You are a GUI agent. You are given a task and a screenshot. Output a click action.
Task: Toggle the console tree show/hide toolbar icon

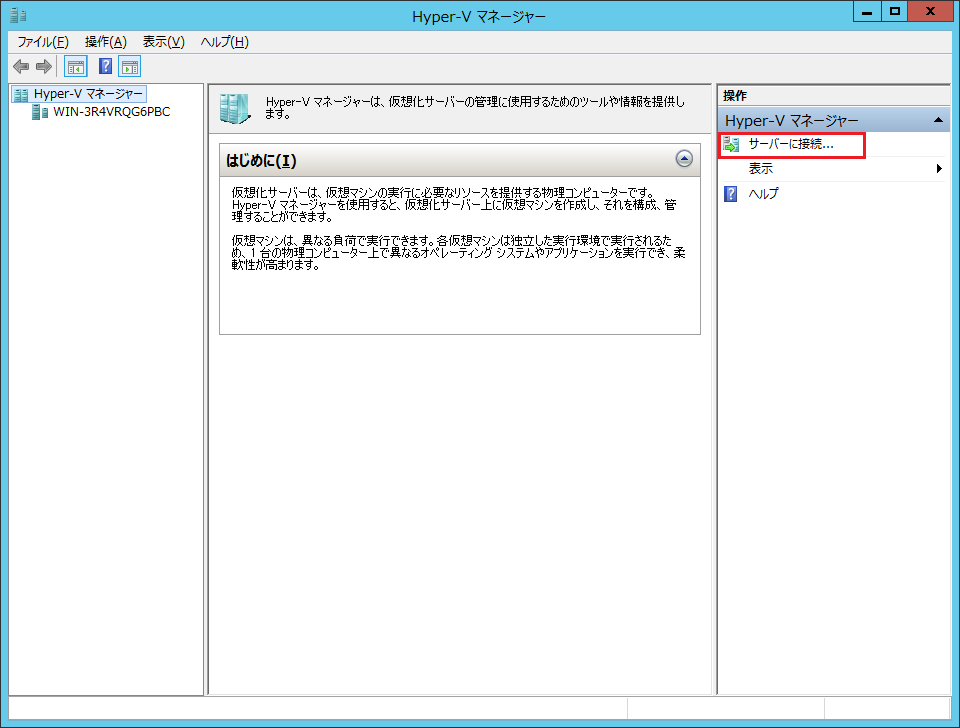coord(75,67)
